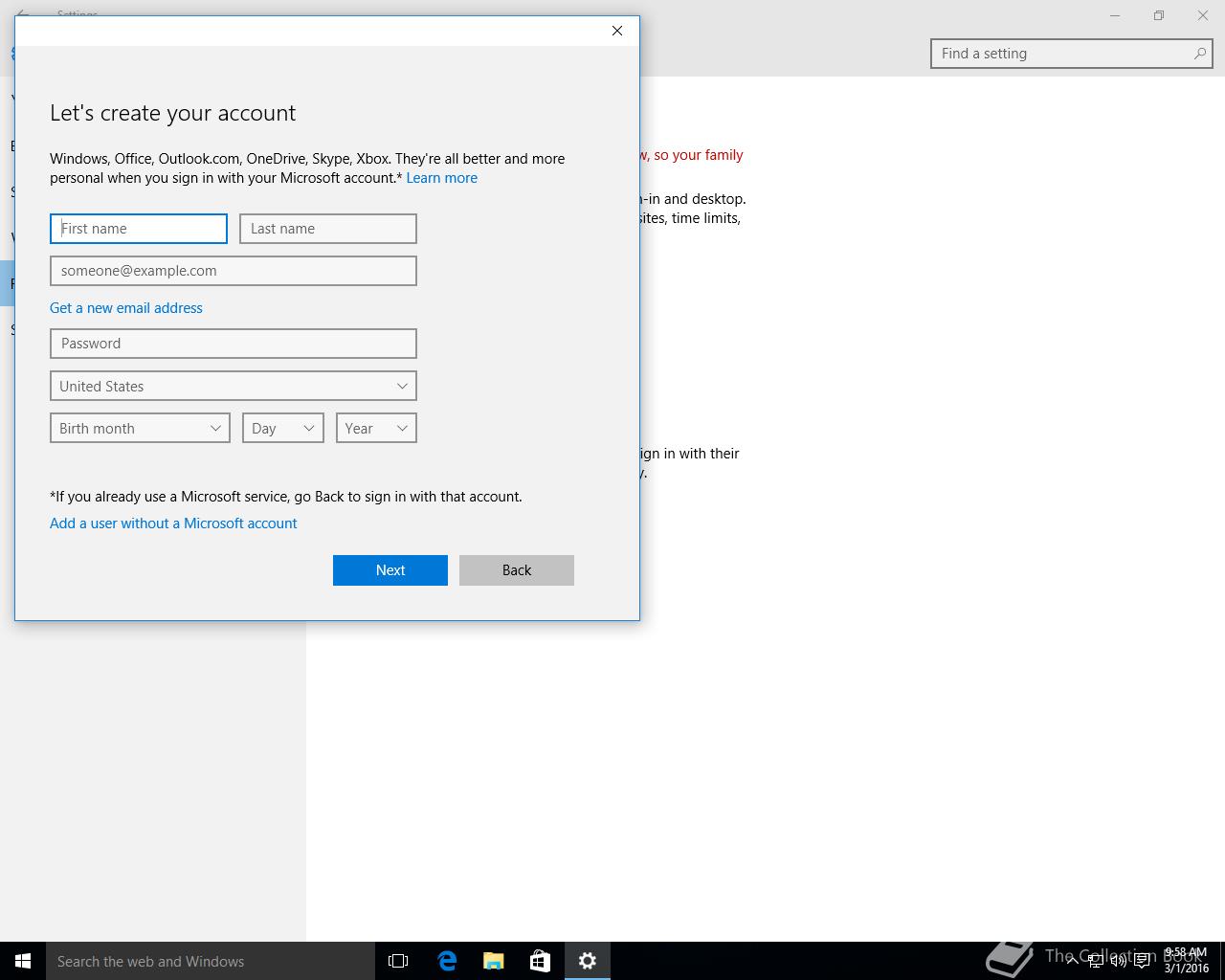This screenshot has height=980, width=1225.
Task: Click Search the web and Windows box
Action: point(211,961)
